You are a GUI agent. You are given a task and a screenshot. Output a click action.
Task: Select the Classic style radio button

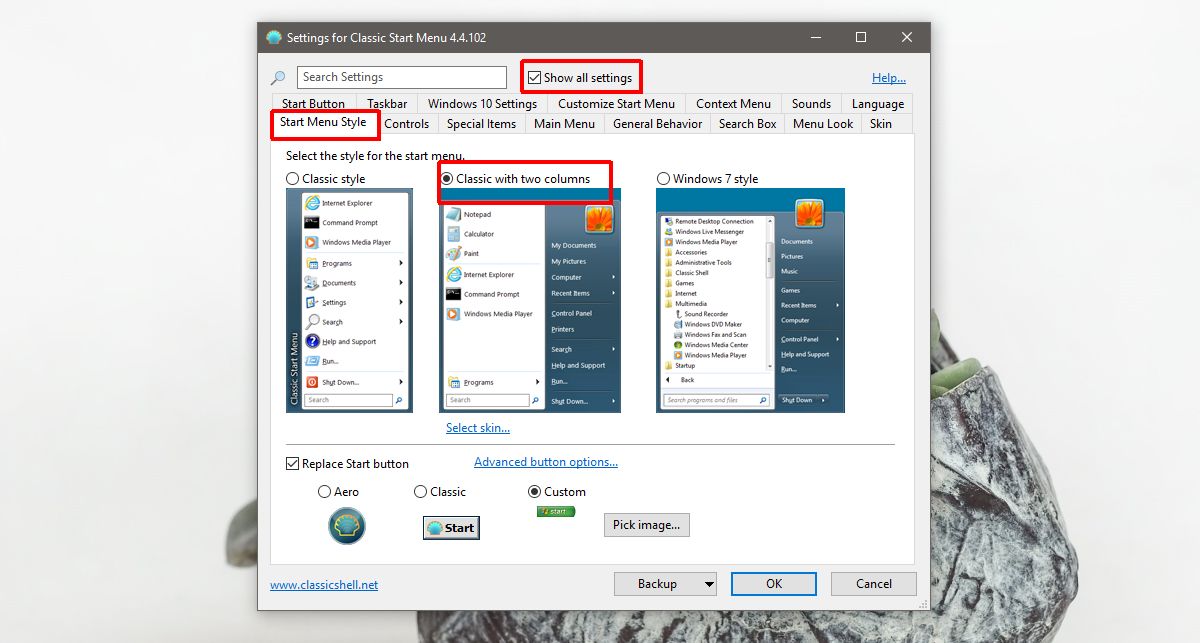click(x=293, y=179)
